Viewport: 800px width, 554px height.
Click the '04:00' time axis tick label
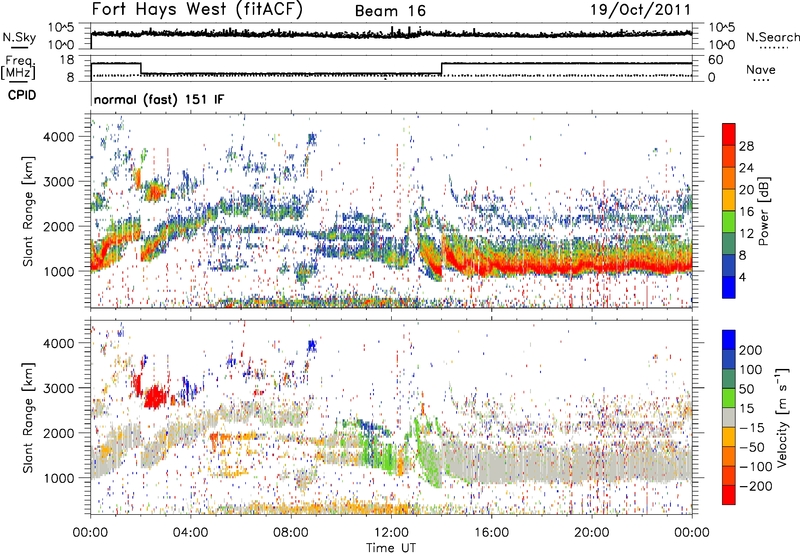tap(191, 533)
